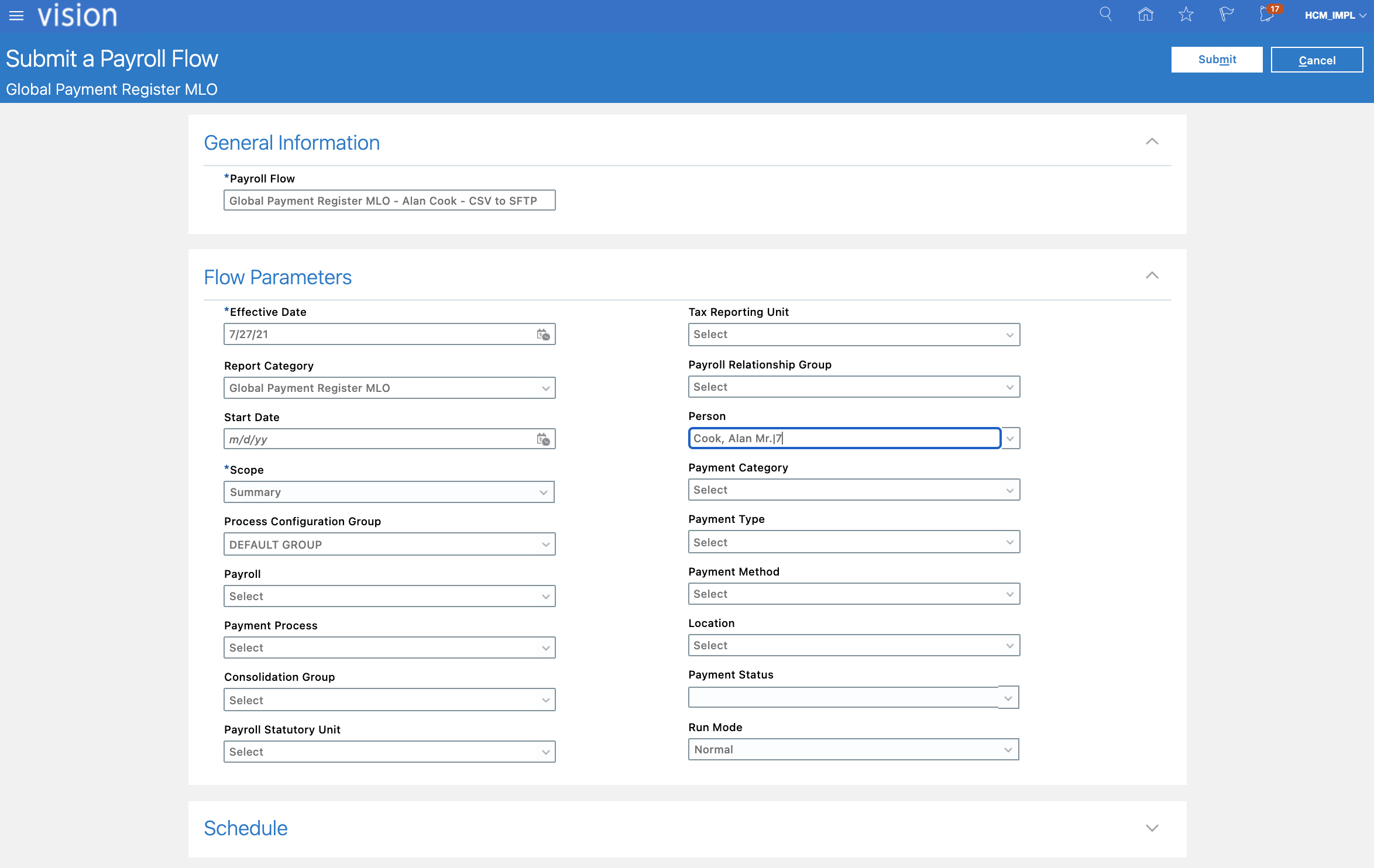This screenshot has width=1374, height=868.
Task: Open Tax Reporting Unit dropdown
Action: (854, 335)
